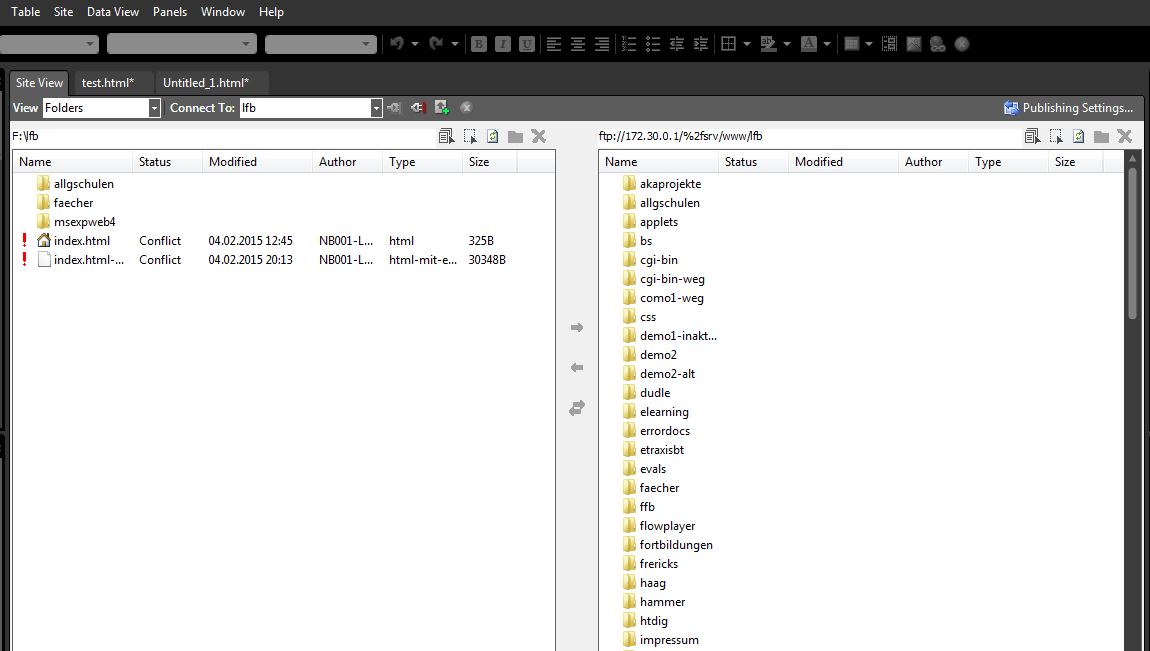Apply numbered list formatting

(x=628, y=44)
